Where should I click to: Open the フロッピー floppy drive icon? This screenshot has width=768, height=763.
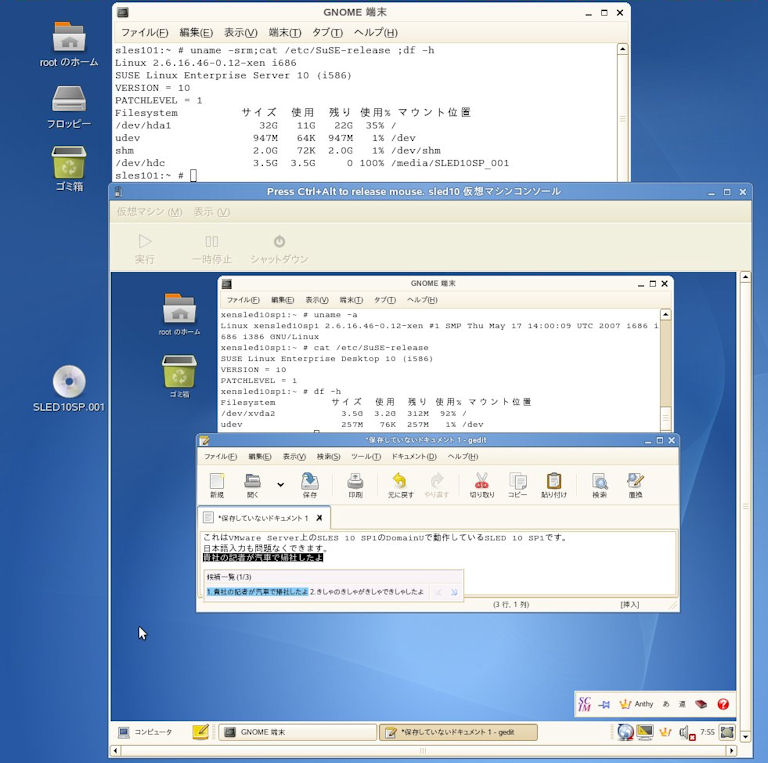point(69,107)
